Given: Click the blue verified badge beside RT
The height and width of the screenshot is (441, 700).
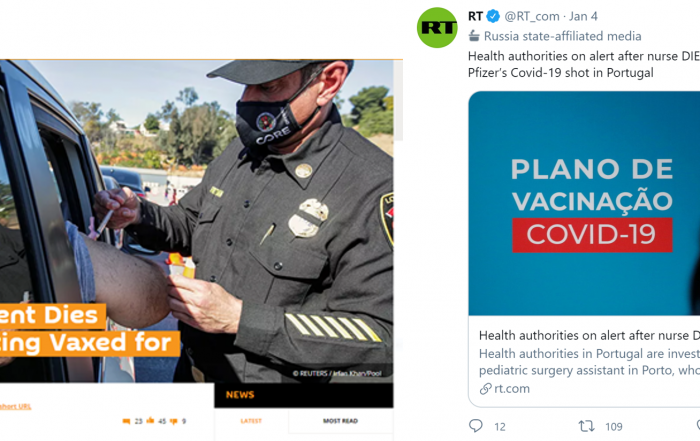Looking at the screenshot, I should click(493, 17).
